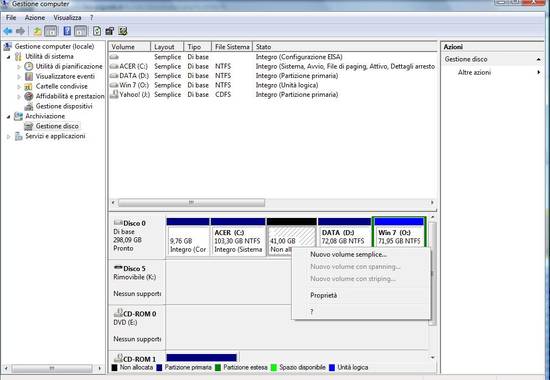Collapse the Utilità di sistema tree node
550x380 pixels.
click(x=8, y=57)
